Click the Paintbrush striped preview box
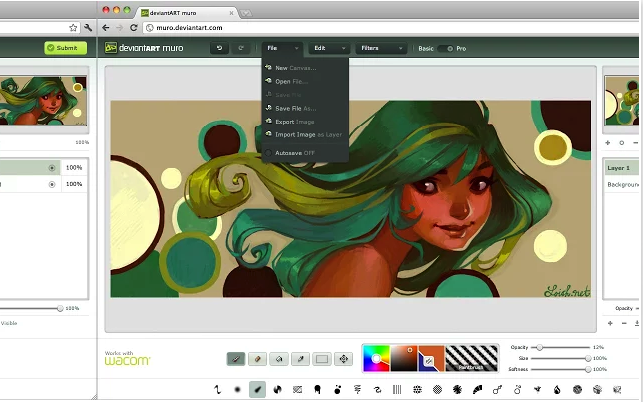643x402 pixels. (472, 359)
